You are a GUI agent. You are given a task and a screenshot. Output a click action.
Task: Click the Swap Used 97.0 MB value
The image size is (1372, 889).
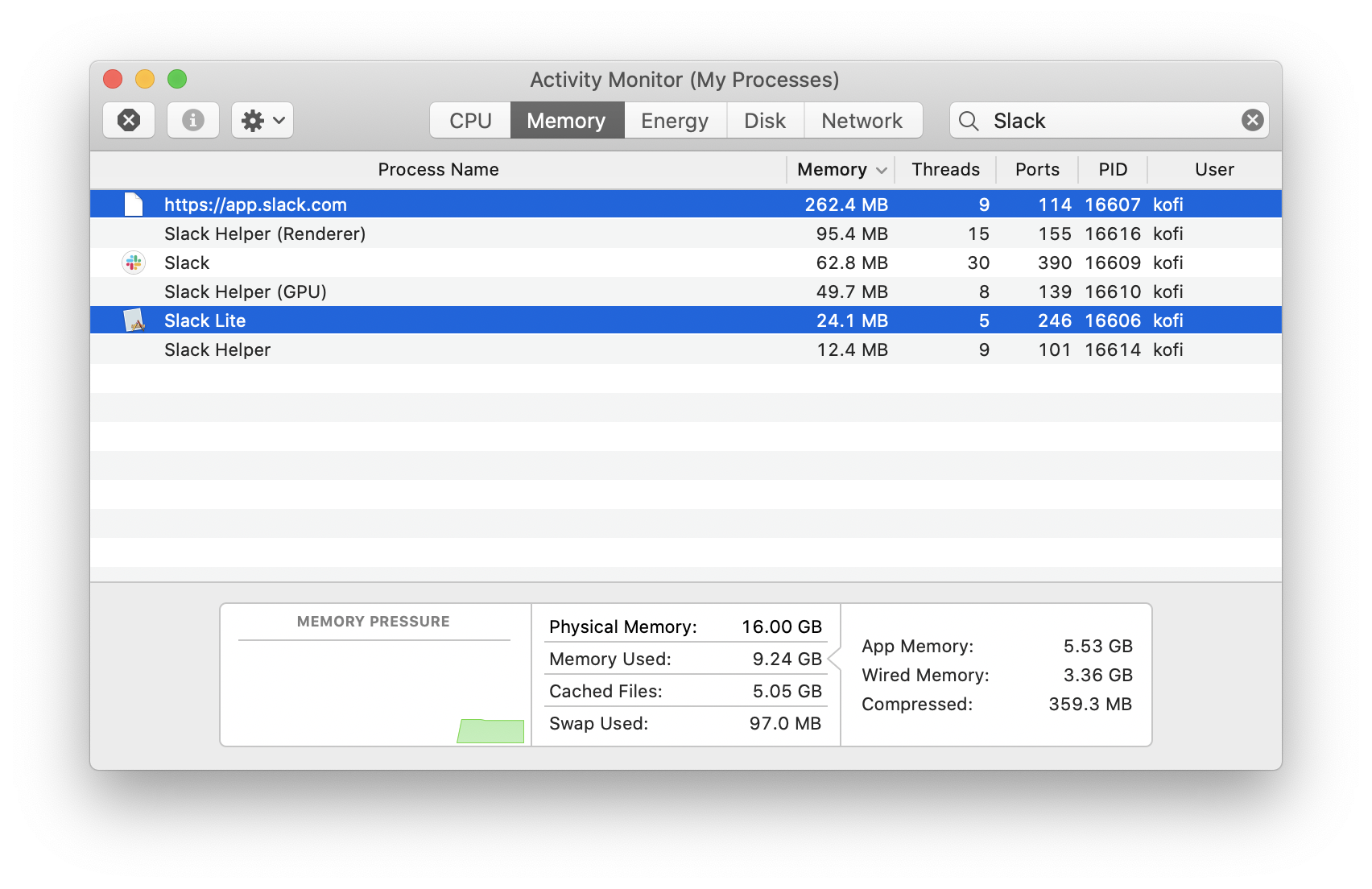(785, 723)
